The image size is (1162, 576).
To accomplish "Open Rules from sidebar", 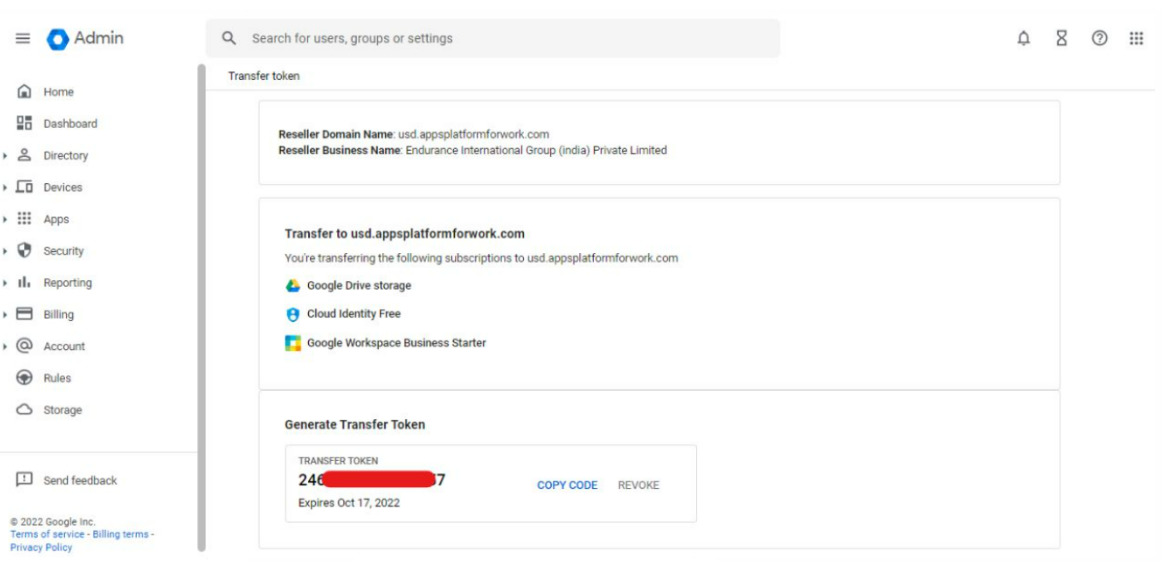I will coord(57,378).
